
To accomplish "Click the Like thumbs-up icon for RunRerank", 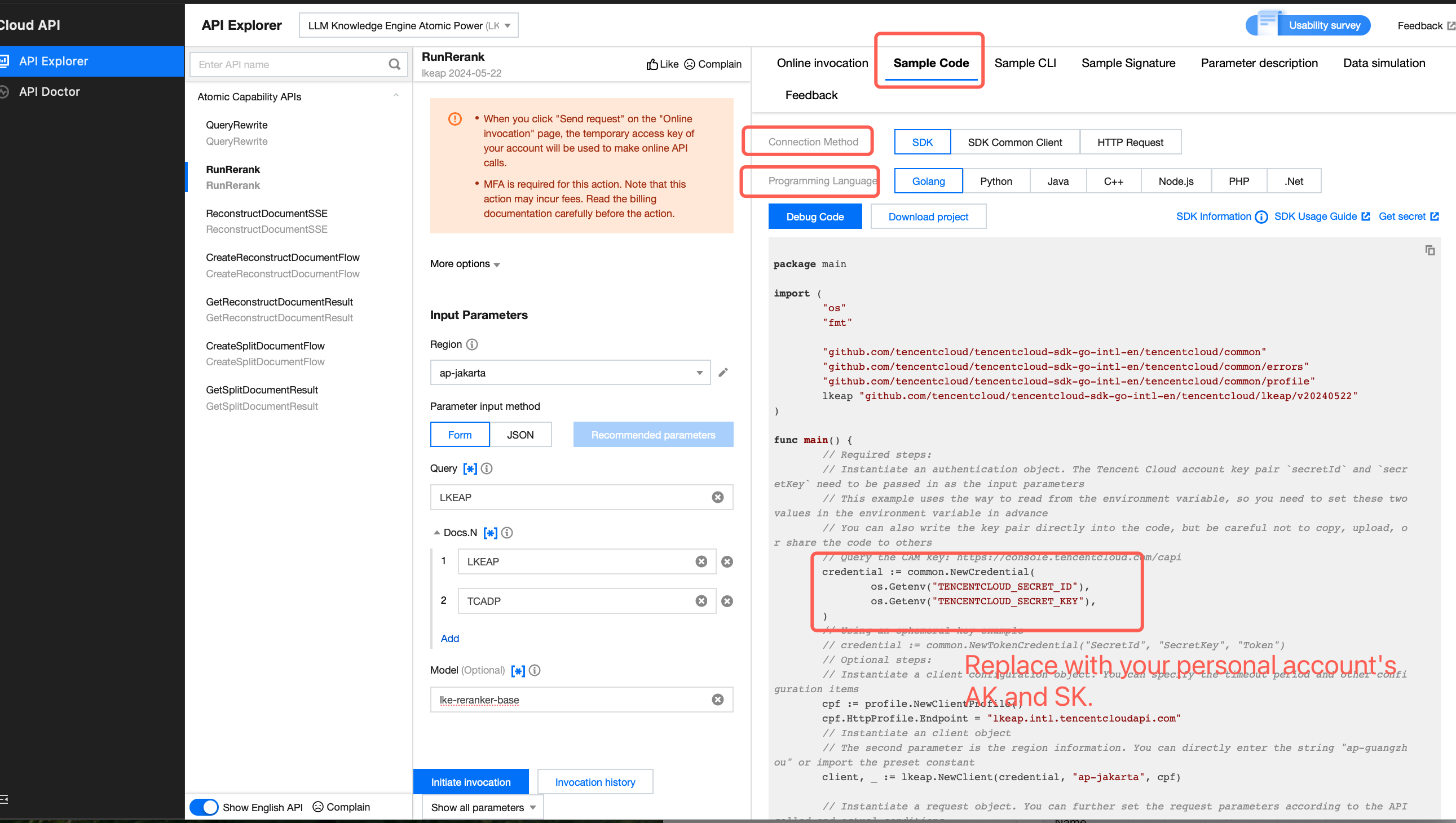I will click(x=652, y=64).
